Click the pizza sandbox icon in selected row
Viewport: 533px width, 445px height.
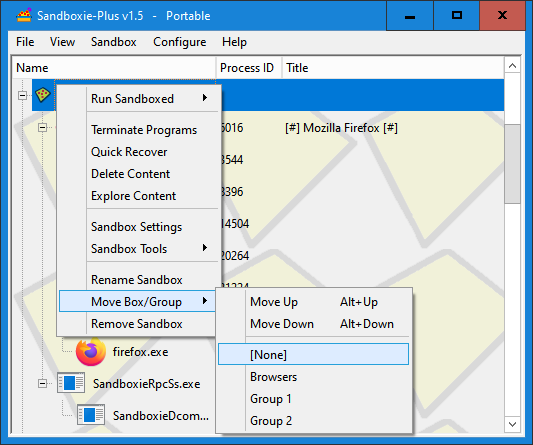coord(43,95)
